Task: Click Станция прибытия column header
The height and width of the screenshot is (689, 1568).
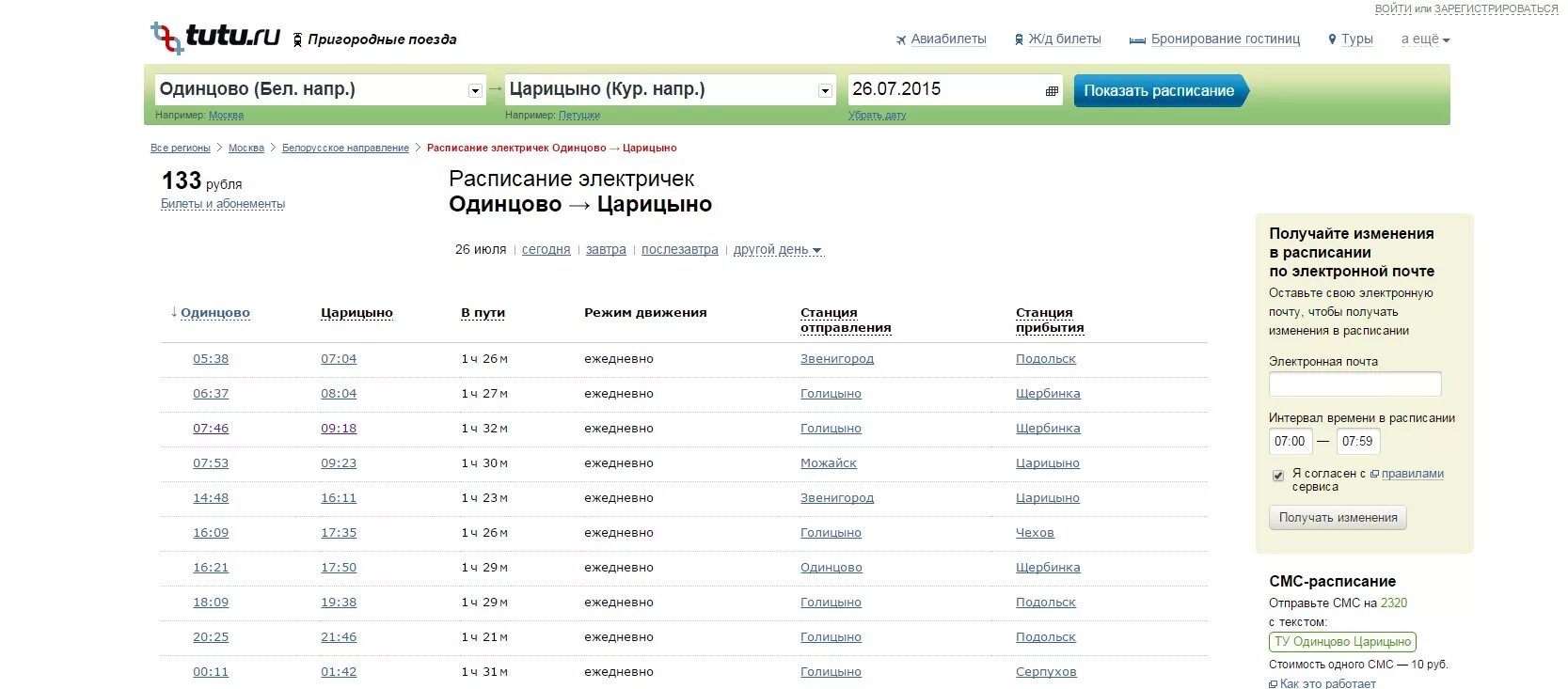Action: tap(1050, 321)
